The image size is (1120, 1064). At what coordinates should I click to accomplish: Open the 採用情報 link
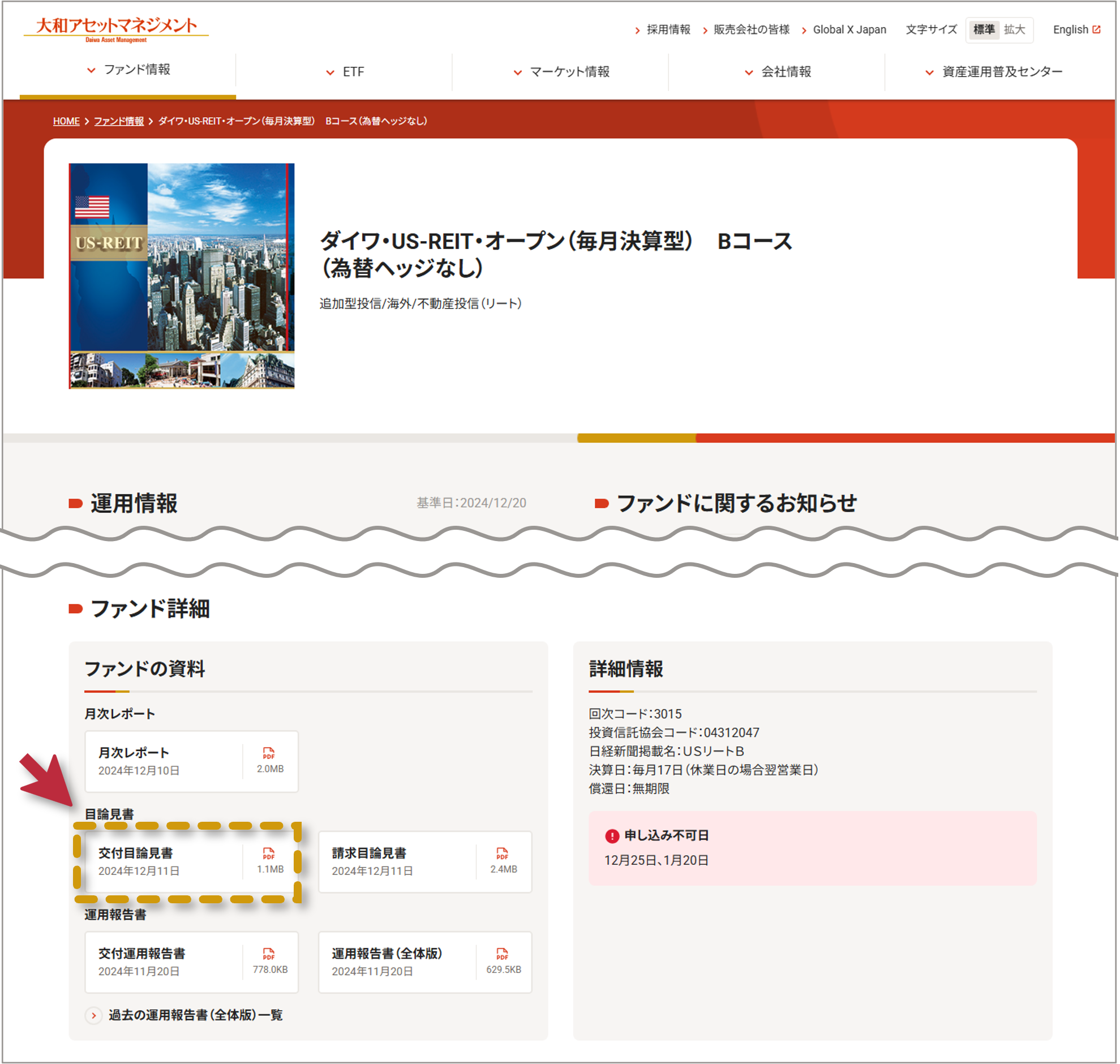point(670,29)
